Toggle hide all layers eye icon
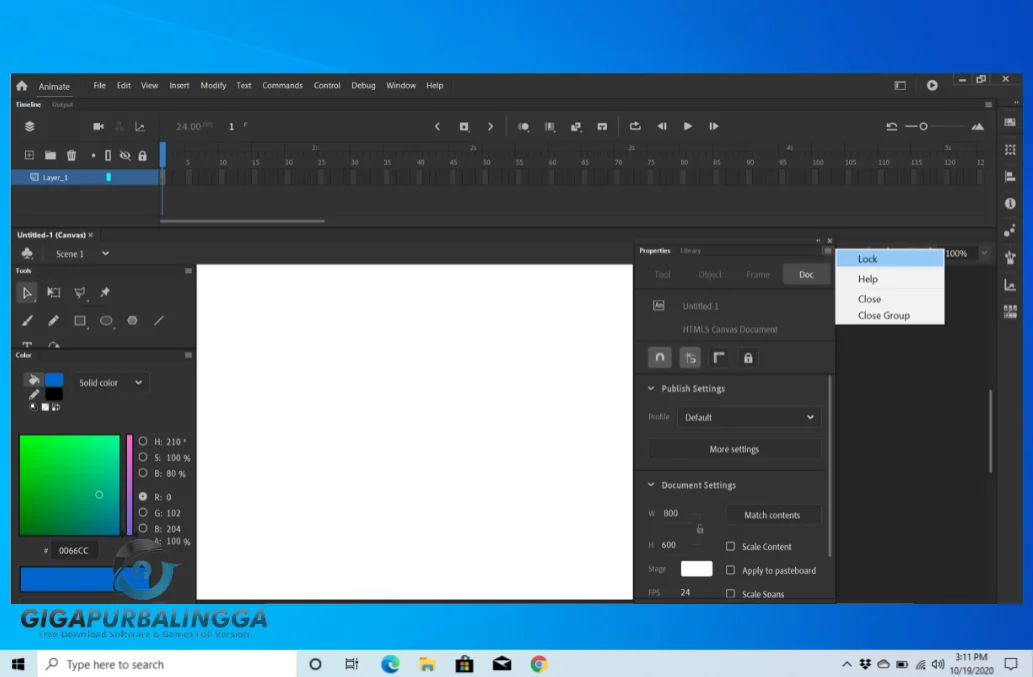 [125, 155]
